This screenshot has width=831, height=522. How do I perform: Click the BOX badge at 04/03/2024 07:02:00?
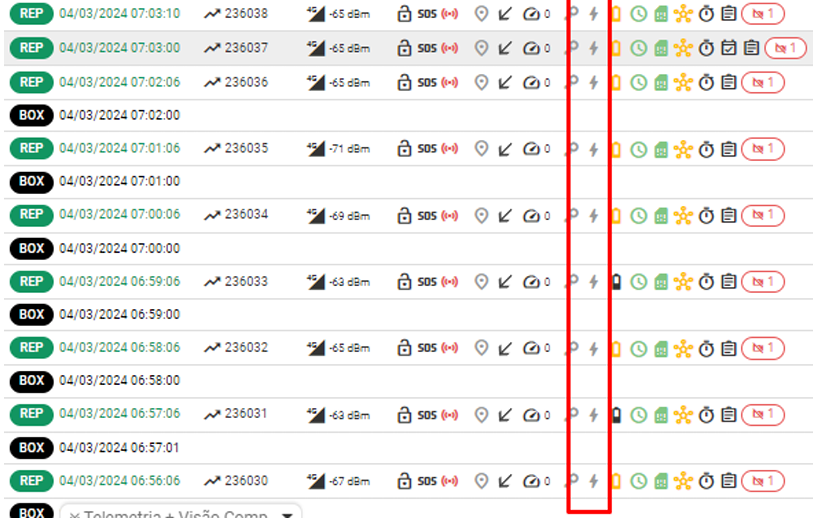tap(31, 116)
